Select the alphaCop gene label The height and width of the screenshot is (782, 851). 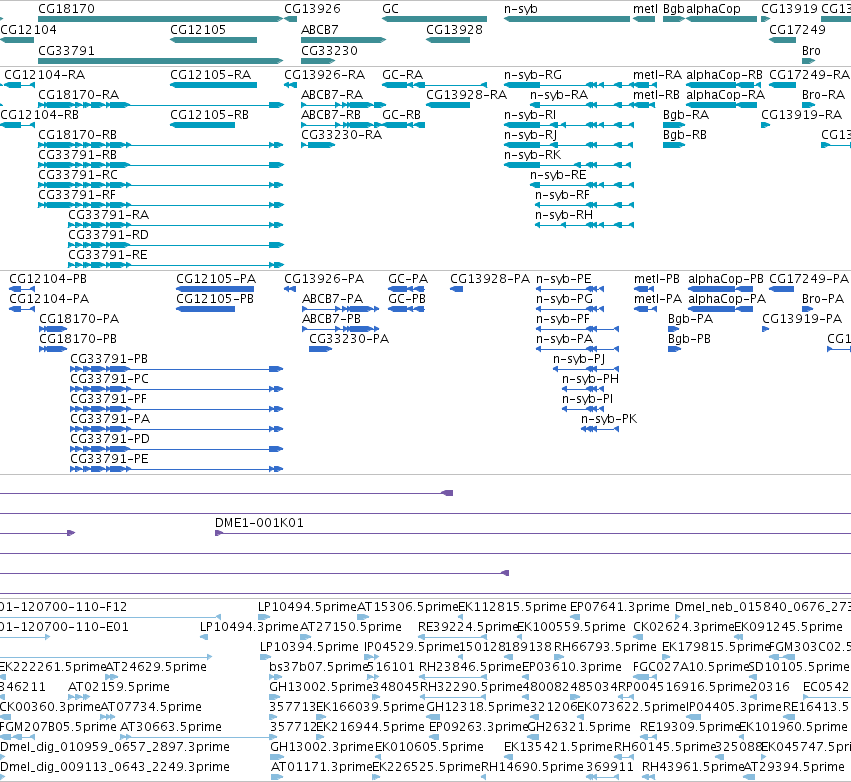713,9
